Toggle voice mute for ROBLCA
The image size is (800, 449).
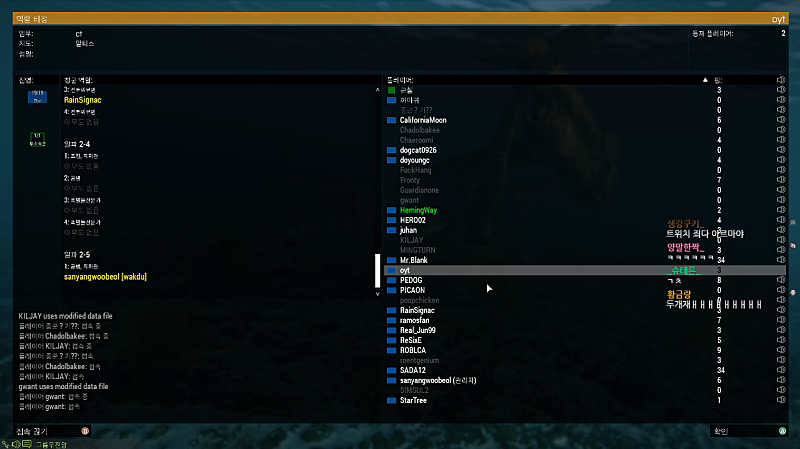(781, 350)
